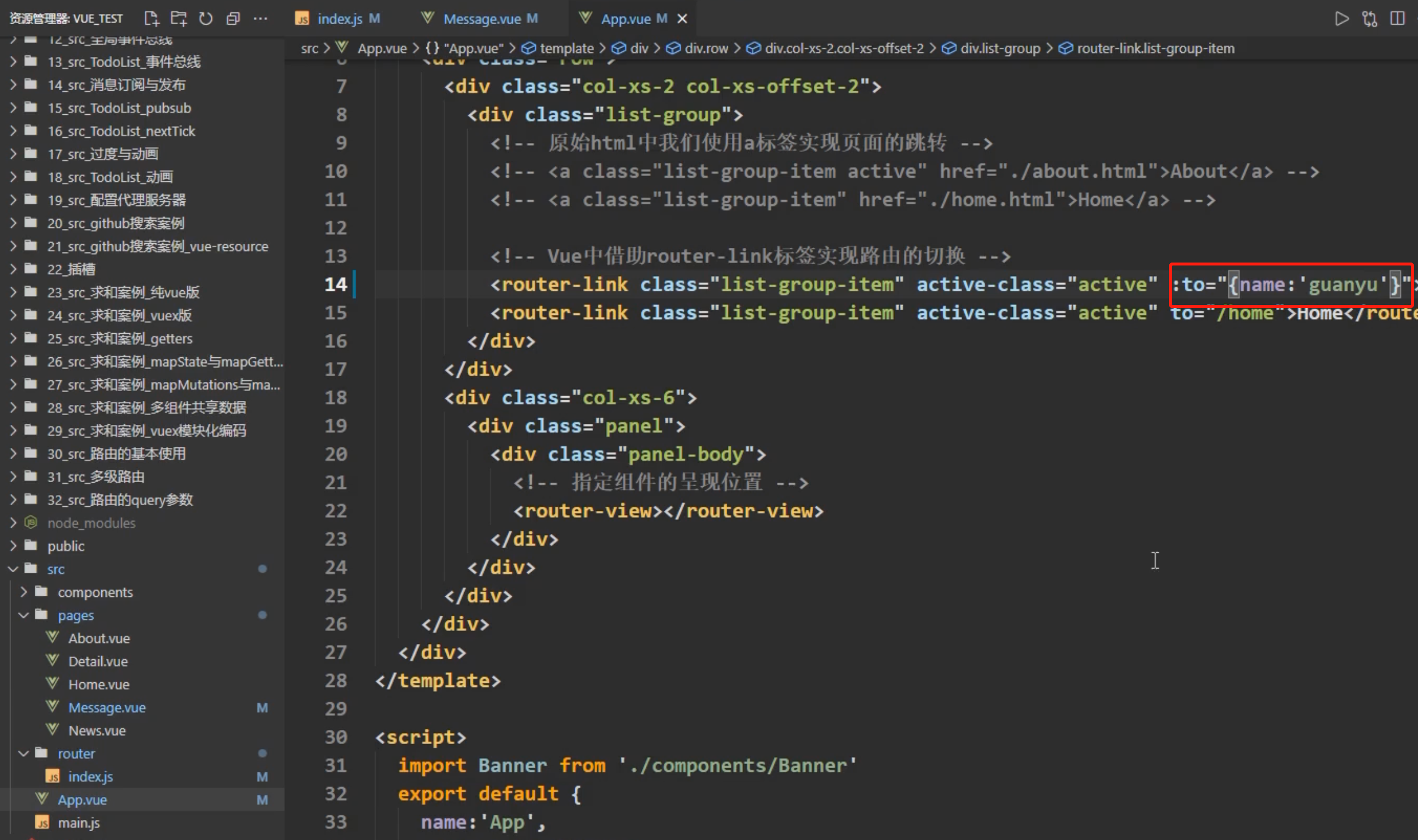Click line number 22 in gutter

tap(336, 510)
